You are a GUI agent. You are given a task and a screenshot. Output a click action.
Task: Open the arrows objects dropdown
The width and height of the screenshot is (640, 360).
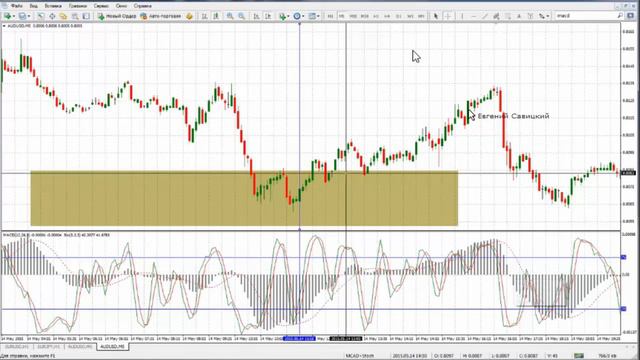pyautogui.click(x=544, y=16)
